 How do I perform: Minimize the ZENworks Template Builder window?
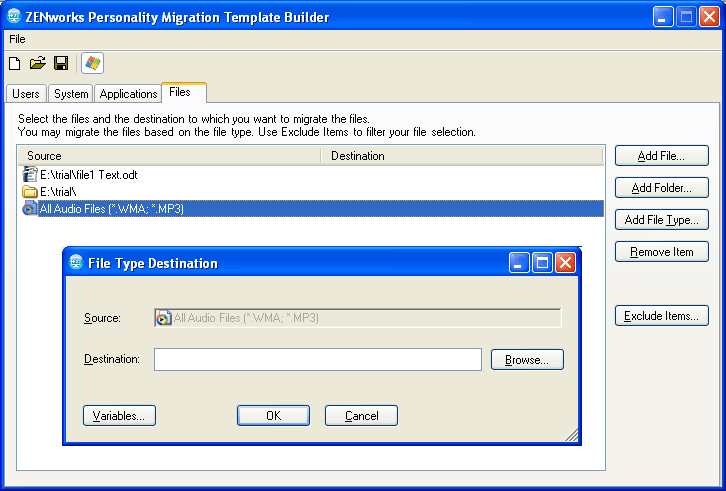[663, 17]
